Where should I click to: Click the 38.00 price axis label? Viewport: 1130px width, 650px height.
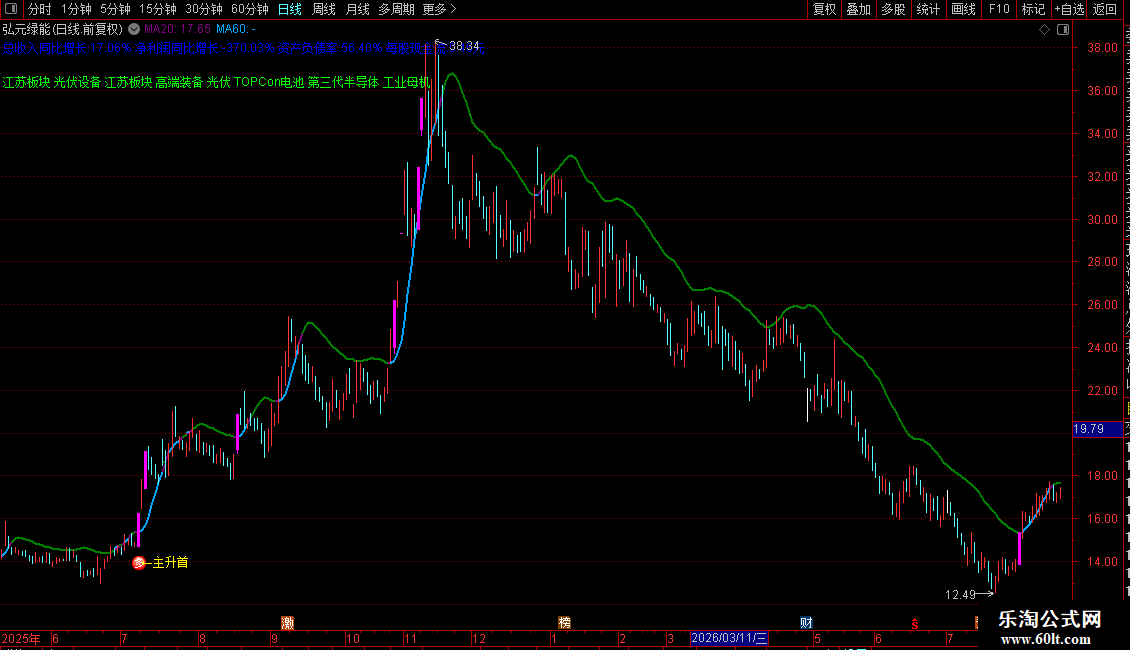click(x=1102, y=48)
